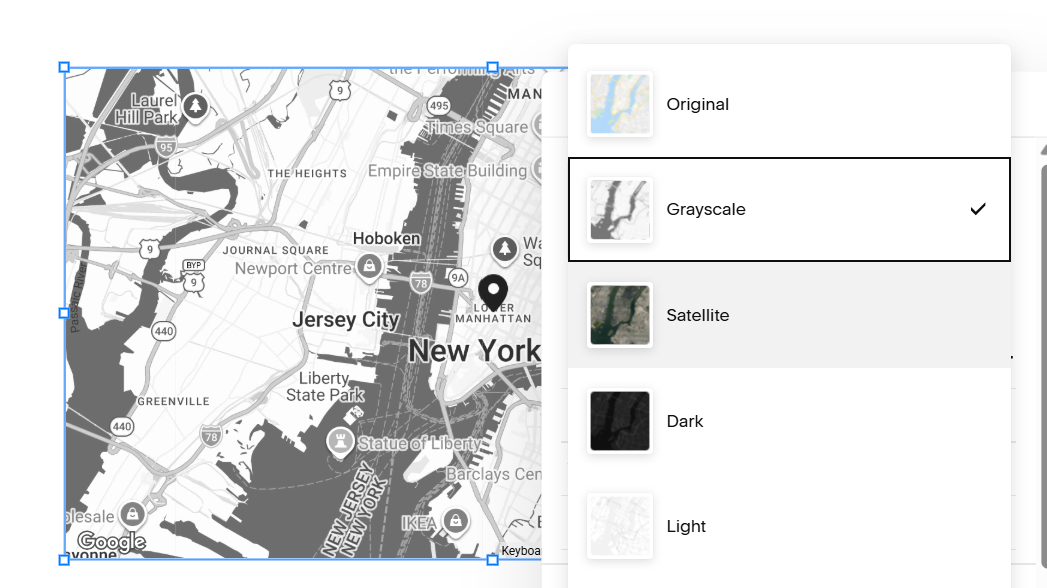This screenshot has width=1047, height=588.
Task: Click the IKEA shopping bag icon
Action: tap(456, 520)
